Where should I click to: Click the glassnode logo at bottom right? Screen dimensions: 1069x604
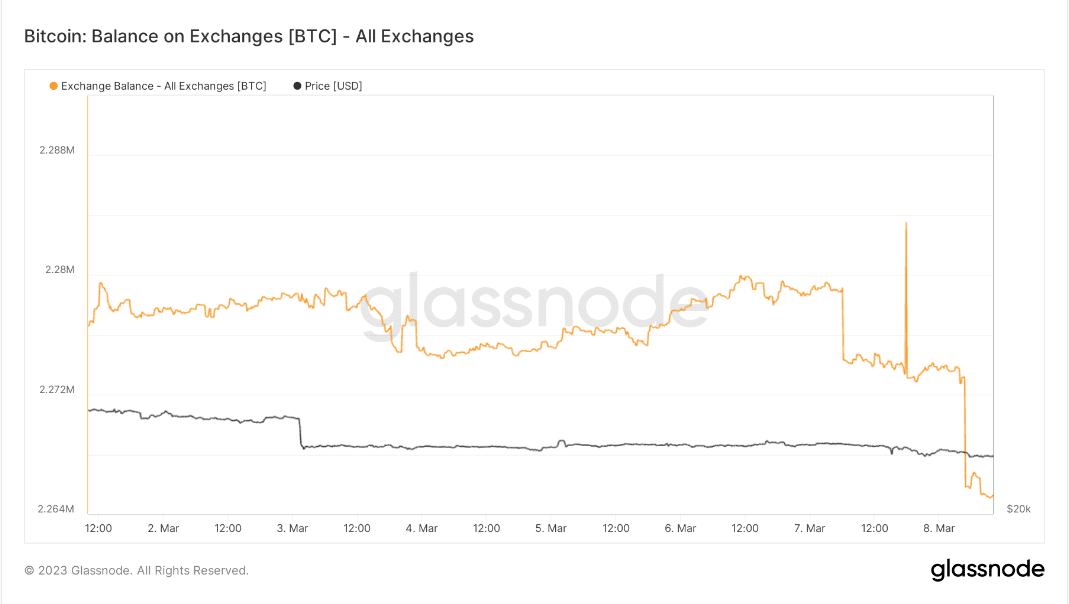pyautogui.click(x=987, y=570)
